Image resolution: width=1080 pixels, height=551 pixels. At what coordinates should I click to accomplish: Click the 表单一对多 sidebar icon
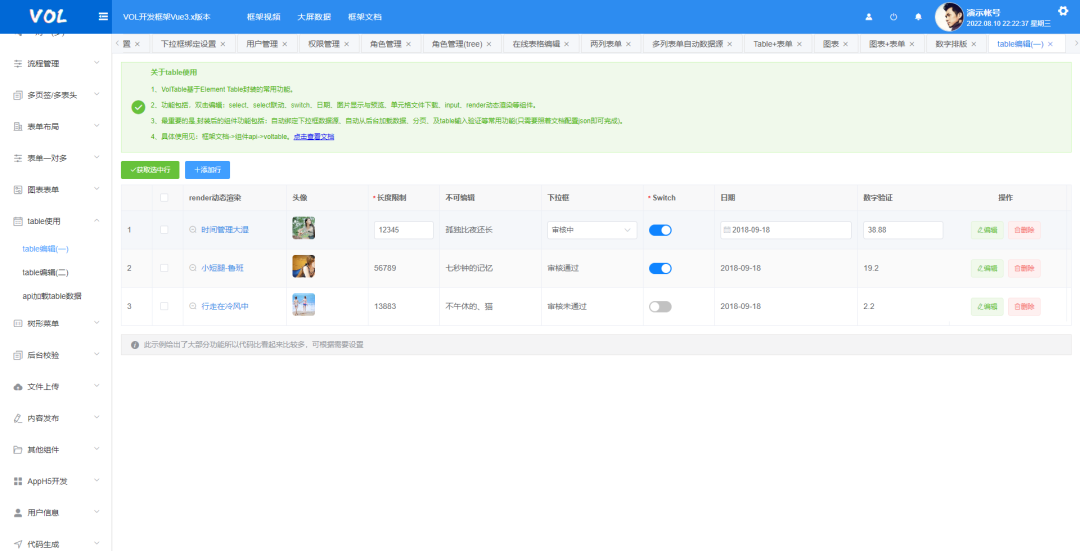(x=18, y=158)
